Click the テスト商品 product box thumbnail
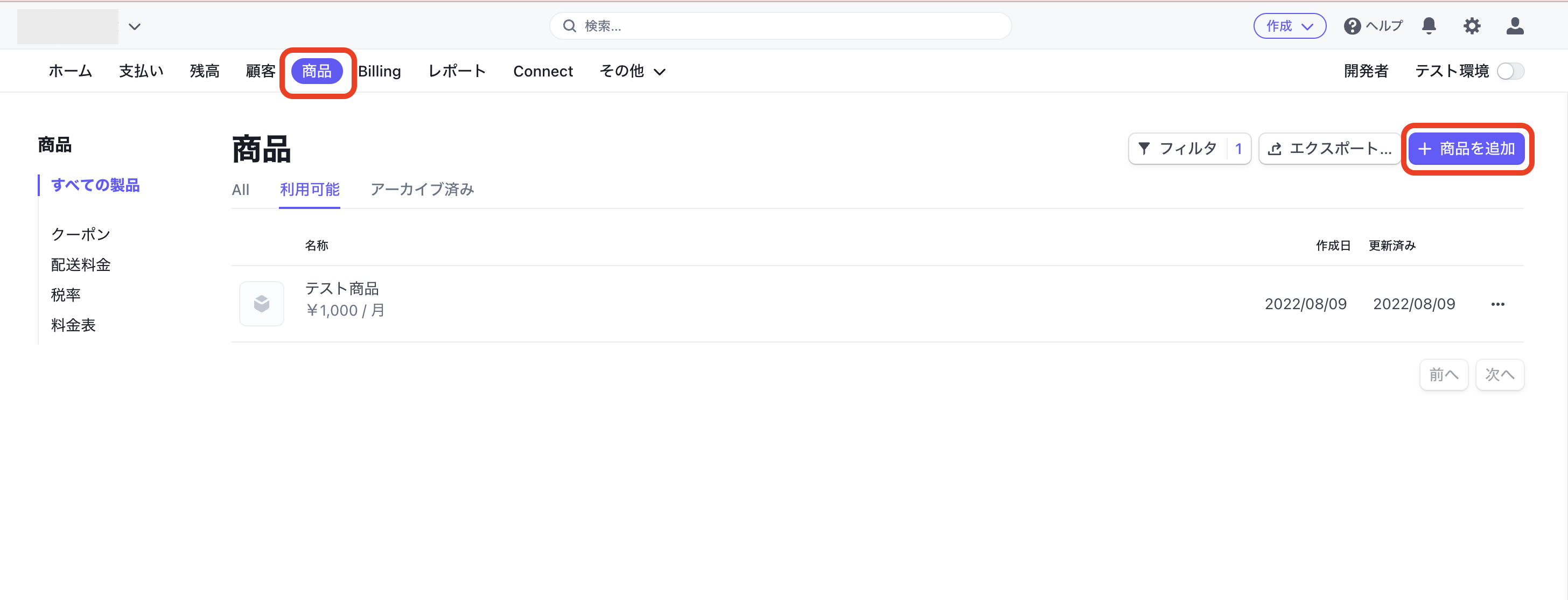This screenshot has height=600, width=1568. (x=261, y=303)
